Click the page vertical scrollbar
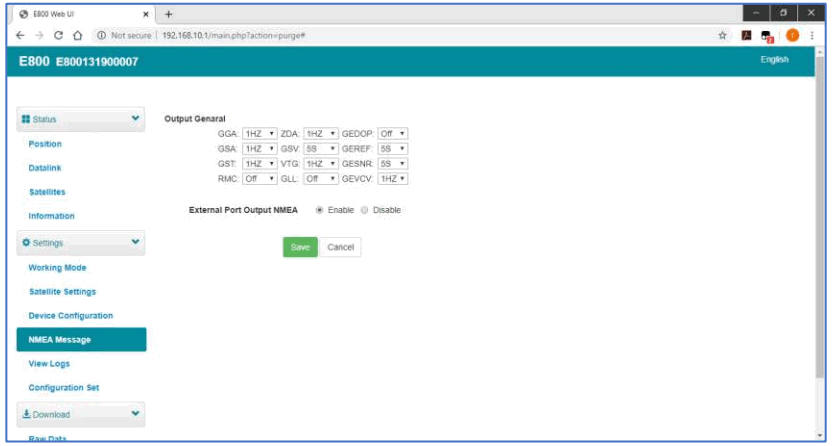Image resolution: width=833 pixels, height=446 pixels. (820, 220)
